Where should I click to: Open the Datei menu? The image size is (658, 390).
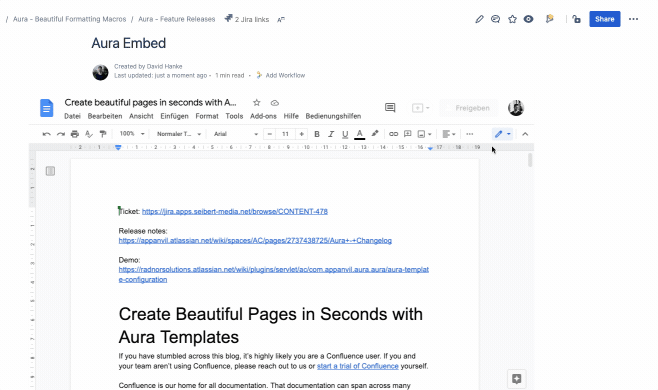click(72, 116)
